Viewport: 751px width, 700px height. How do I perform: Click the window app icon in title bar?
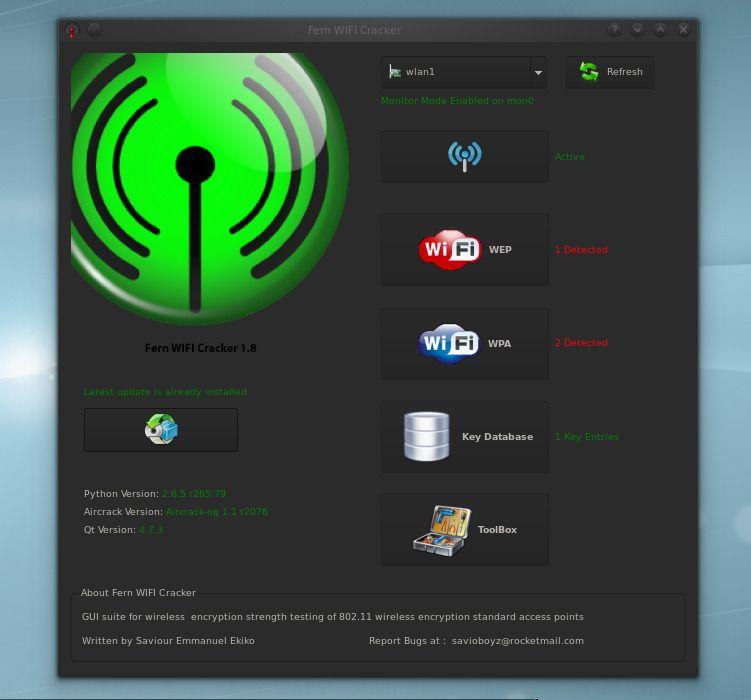[72, 31]
